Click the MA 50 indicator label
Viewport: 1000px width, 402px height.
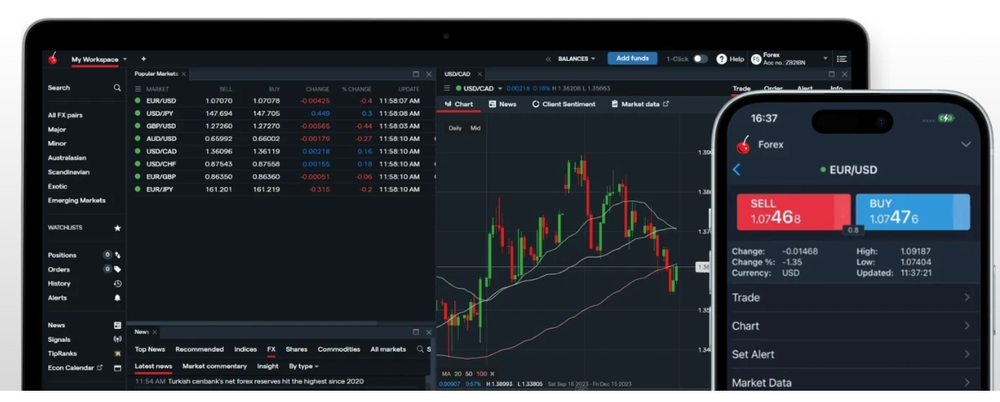[x=468, y=374]
